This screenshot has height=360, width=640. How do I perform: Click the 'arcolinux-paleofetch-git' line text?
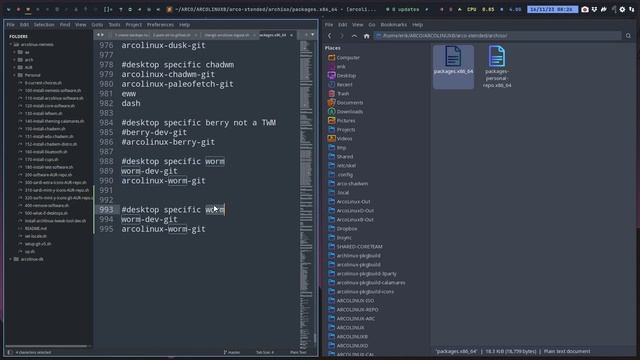(x=177, y=84)
